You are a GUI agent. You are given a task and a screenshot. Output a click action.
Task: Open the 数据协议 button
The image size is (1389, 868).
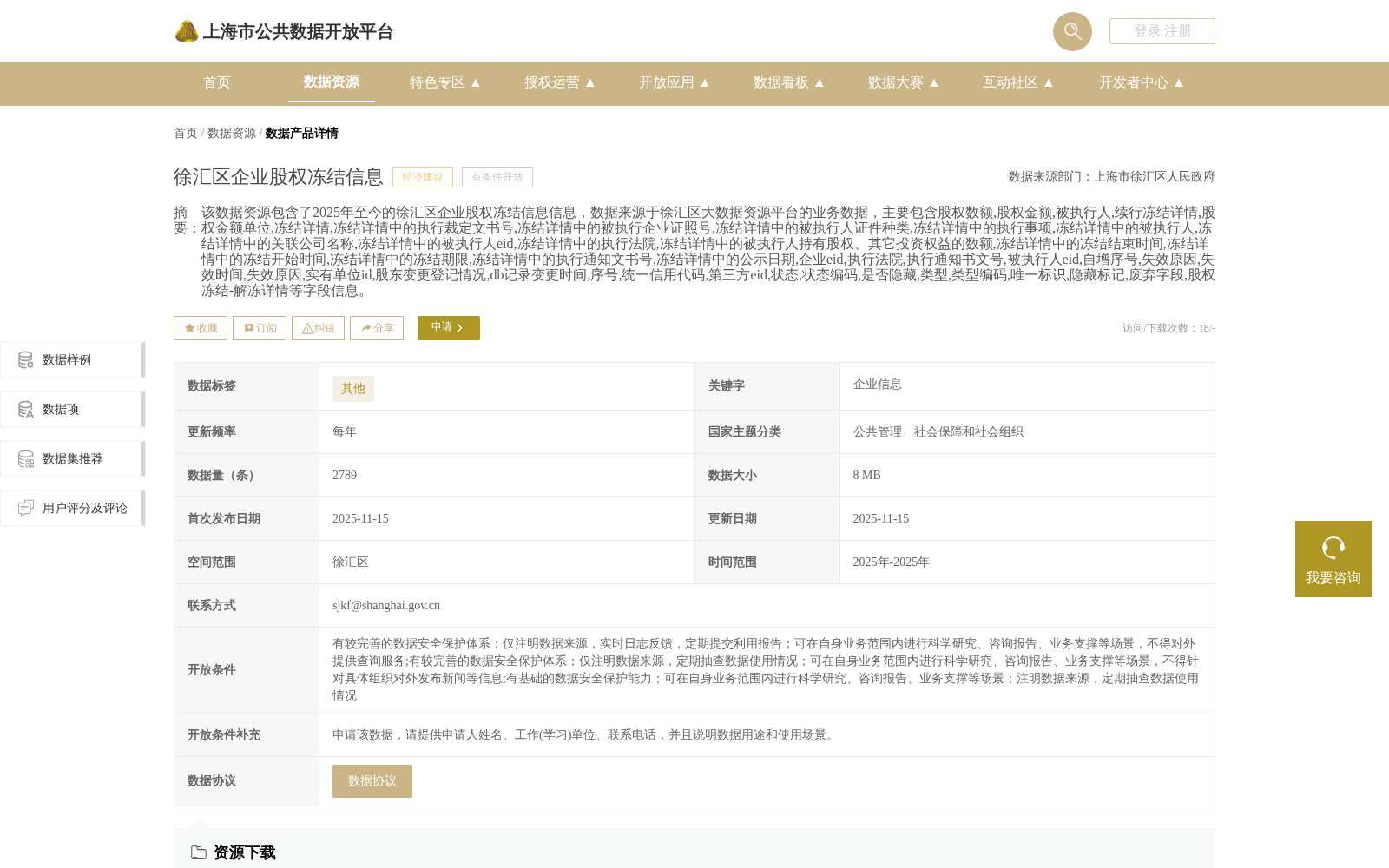(x=372, y=781)
